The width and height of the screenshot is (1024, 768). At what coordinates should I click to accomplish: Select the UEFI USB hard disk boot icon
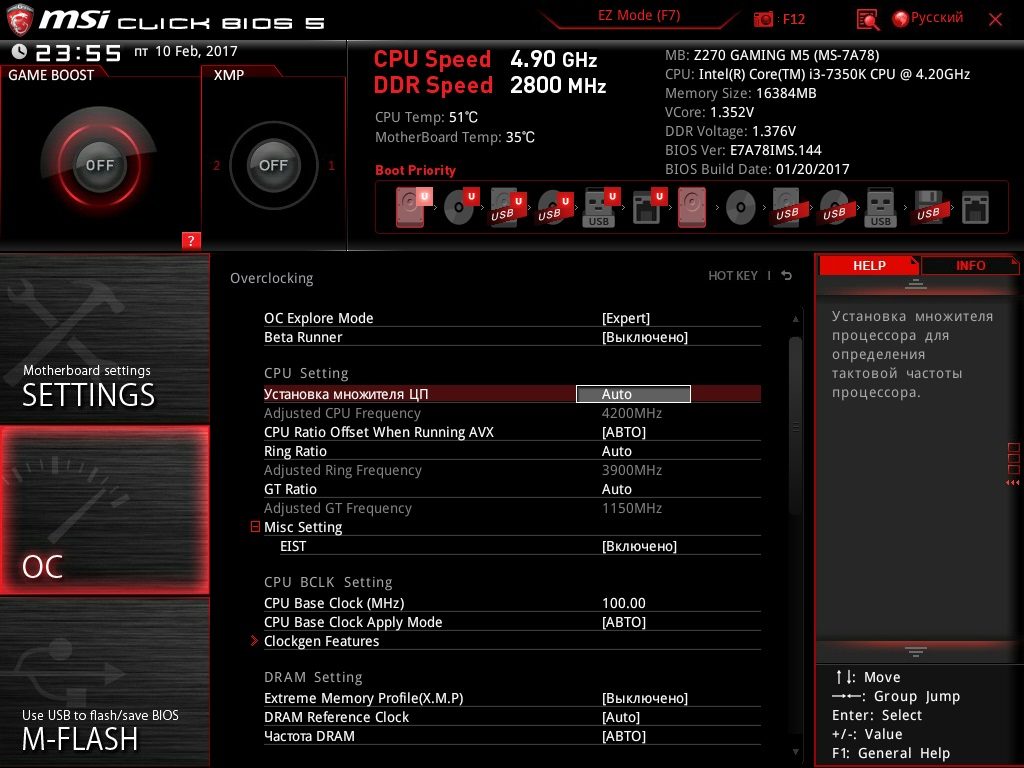pyautogui.click(x=507, y=207)
